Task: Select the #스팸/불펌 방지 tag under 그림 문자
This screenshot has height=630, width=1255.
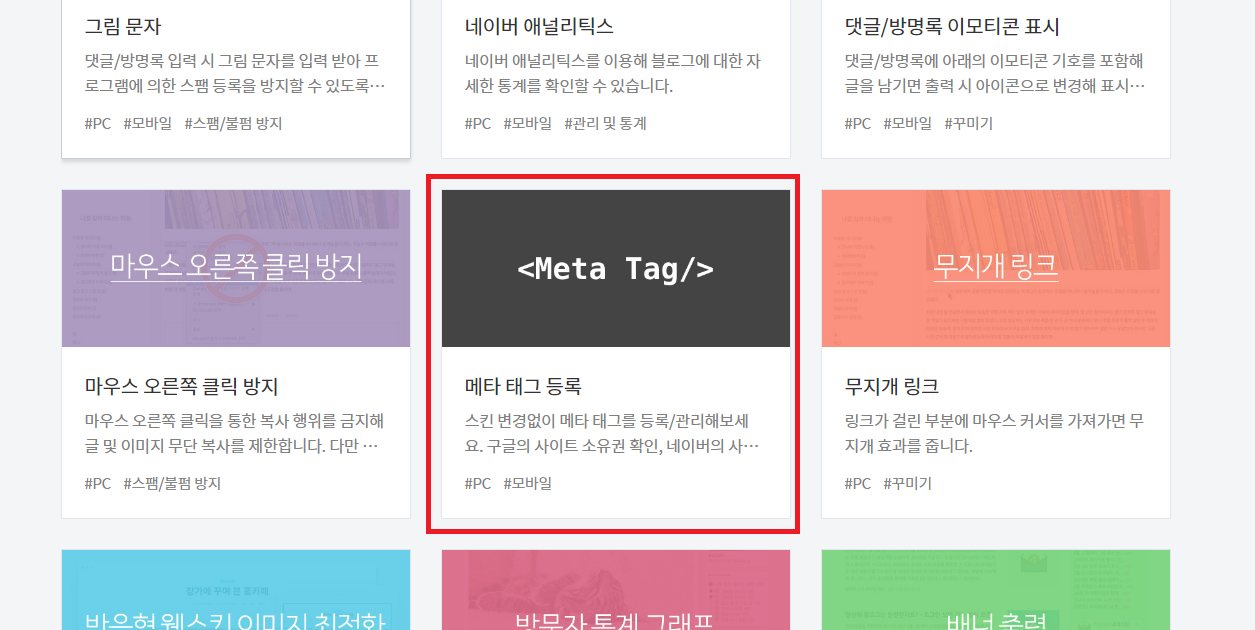Action: [x=233, y=124]
